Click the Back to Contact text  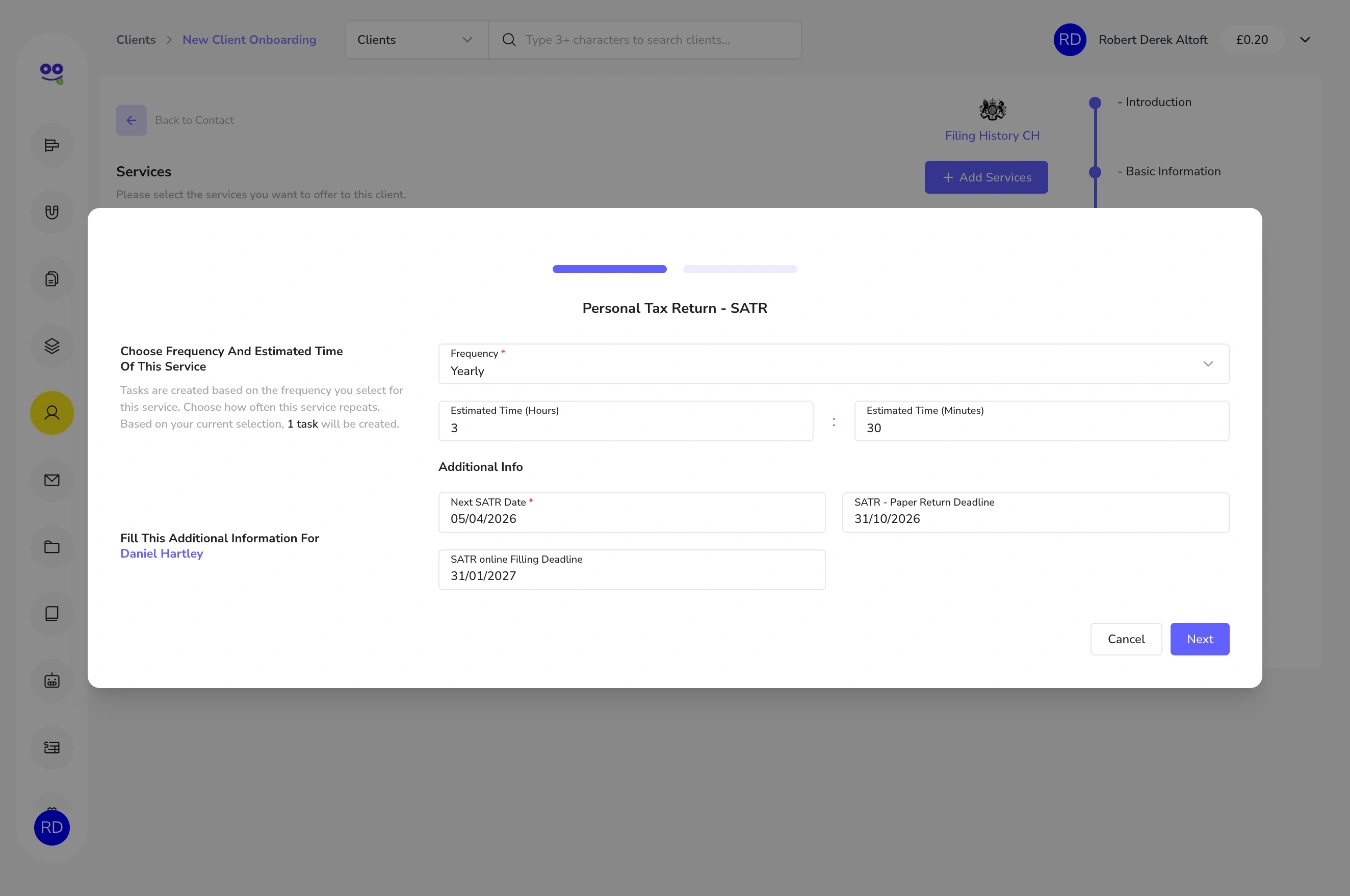coord(195,120)
